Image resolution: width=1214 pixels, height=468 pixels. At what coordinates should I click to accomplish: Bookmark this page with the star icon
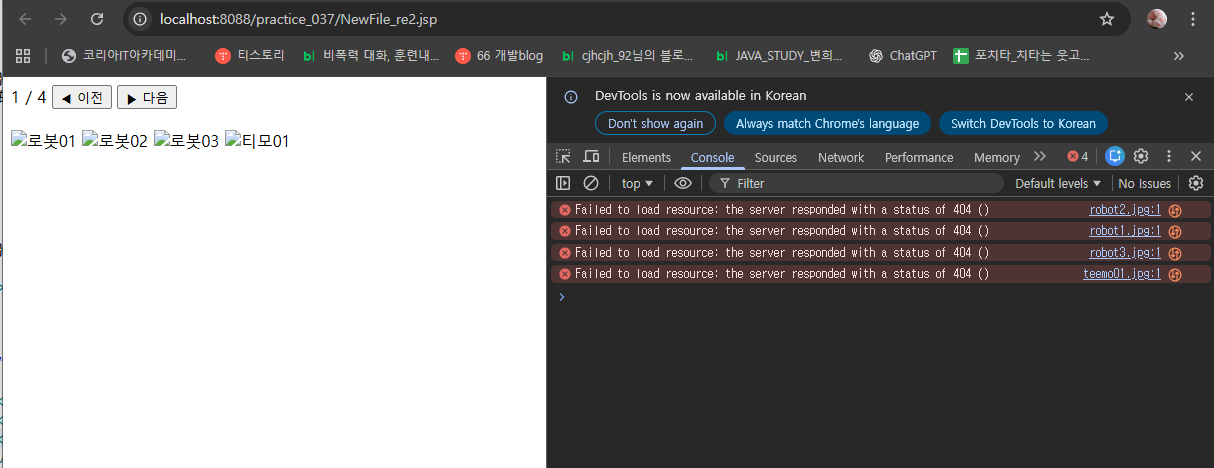click(x=1107, y=19)
